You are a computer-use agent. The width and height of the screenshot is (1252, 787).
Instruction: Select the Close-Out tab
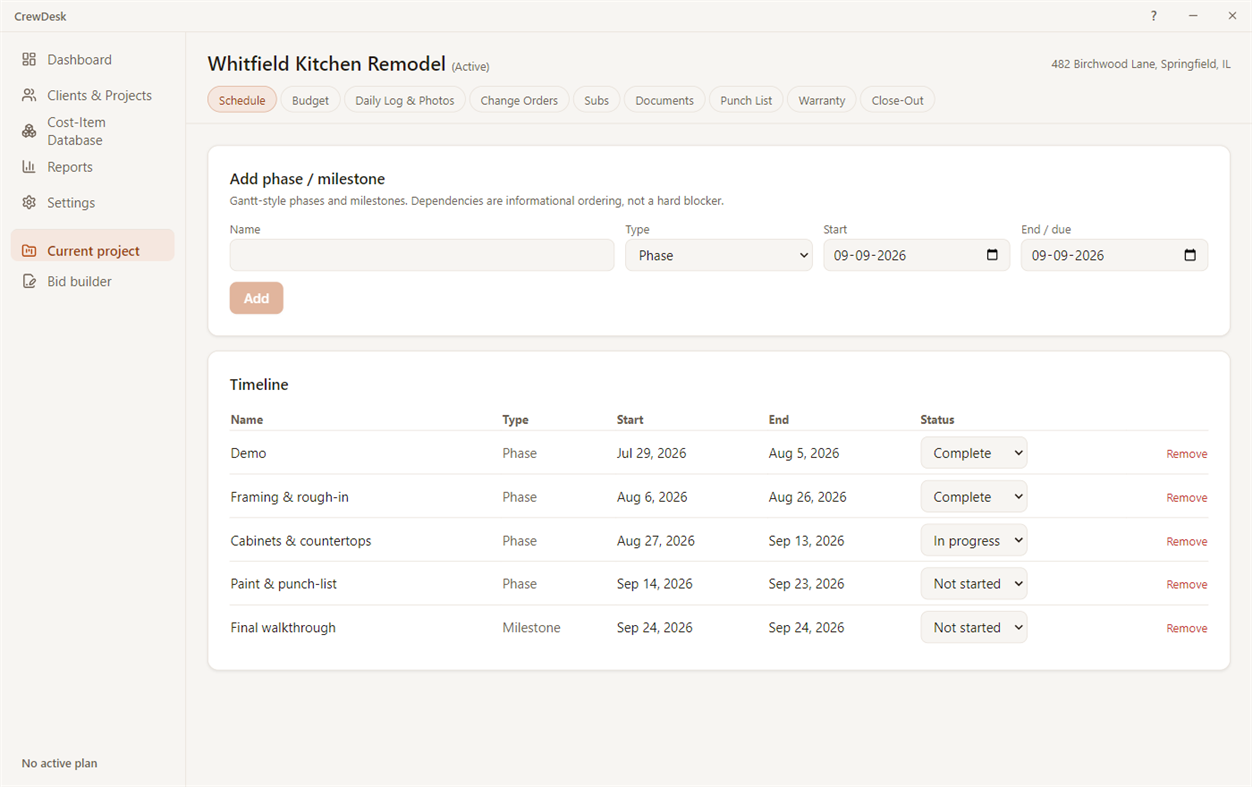898,100
